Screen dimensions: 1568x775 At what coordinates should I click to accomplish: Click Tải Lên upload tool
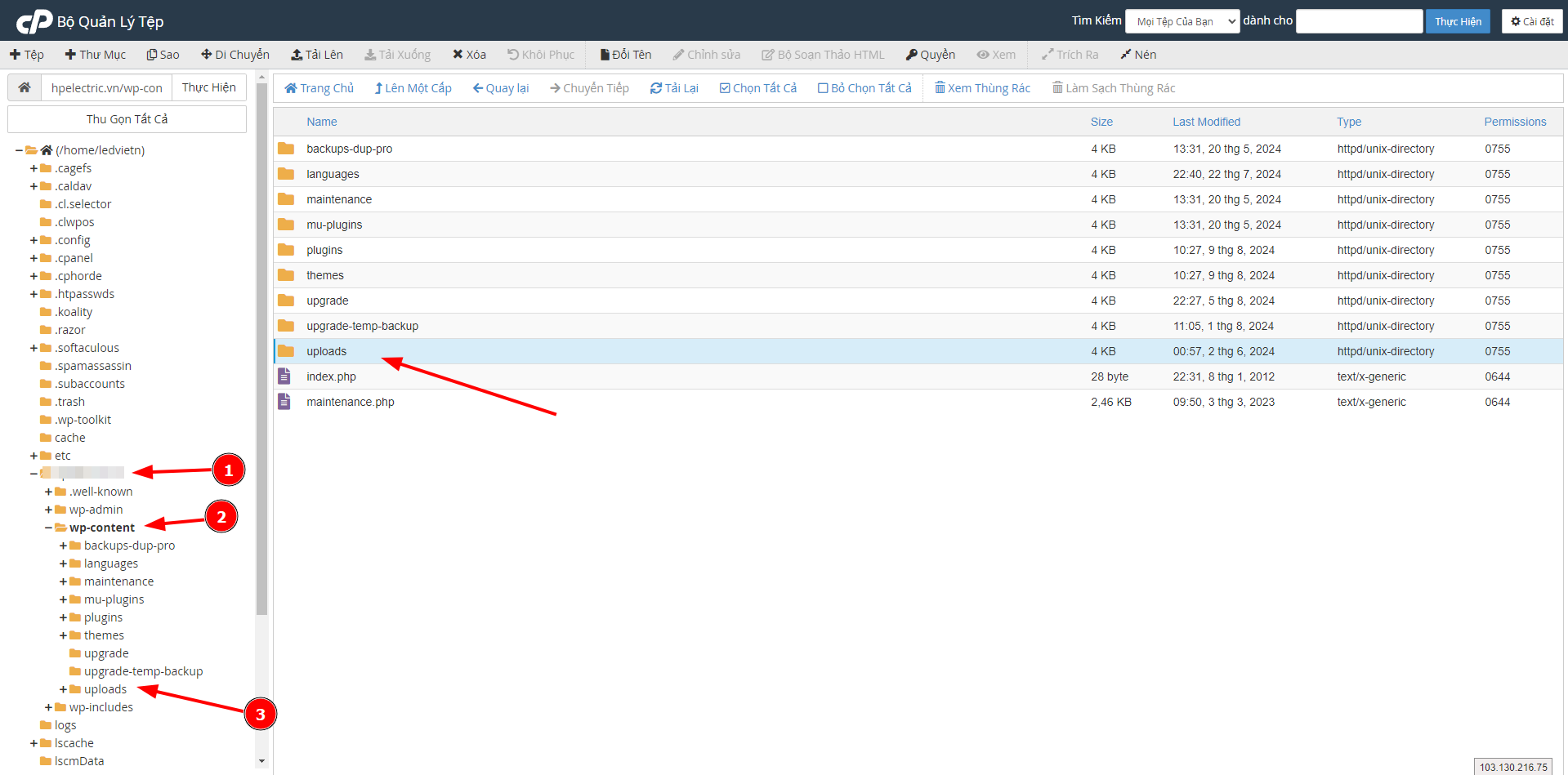click(317, 55)
